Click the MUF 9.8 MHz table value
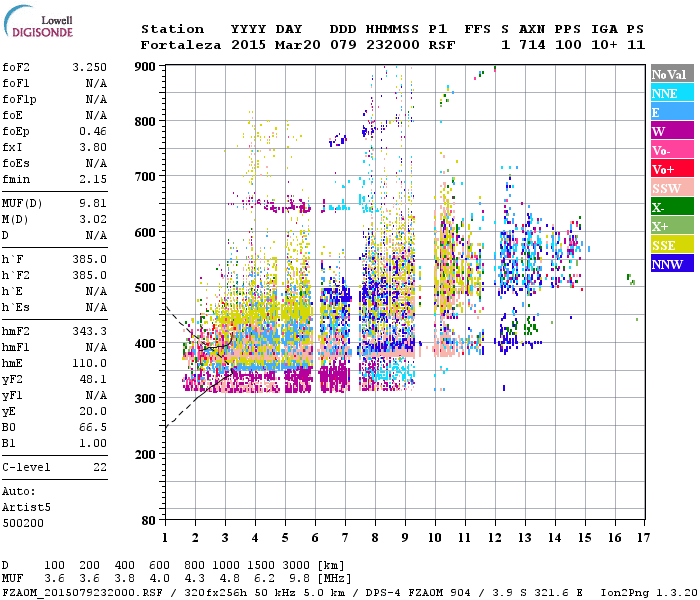Image resolution: width=700 pixels, height=600 pixels. click(300, 579)
